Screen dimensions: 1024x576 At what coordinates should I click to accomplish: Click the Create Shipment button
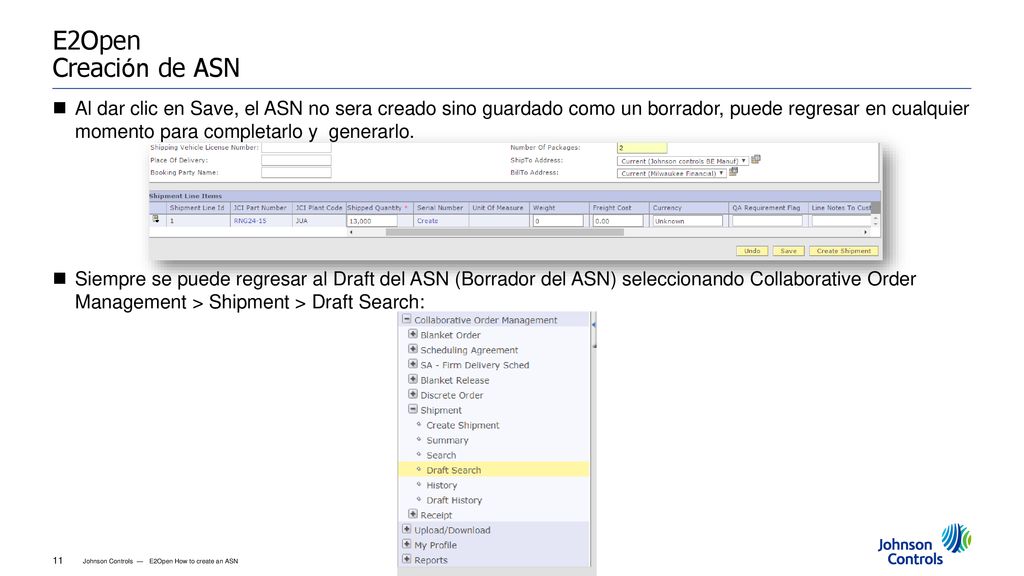point(844,251)
